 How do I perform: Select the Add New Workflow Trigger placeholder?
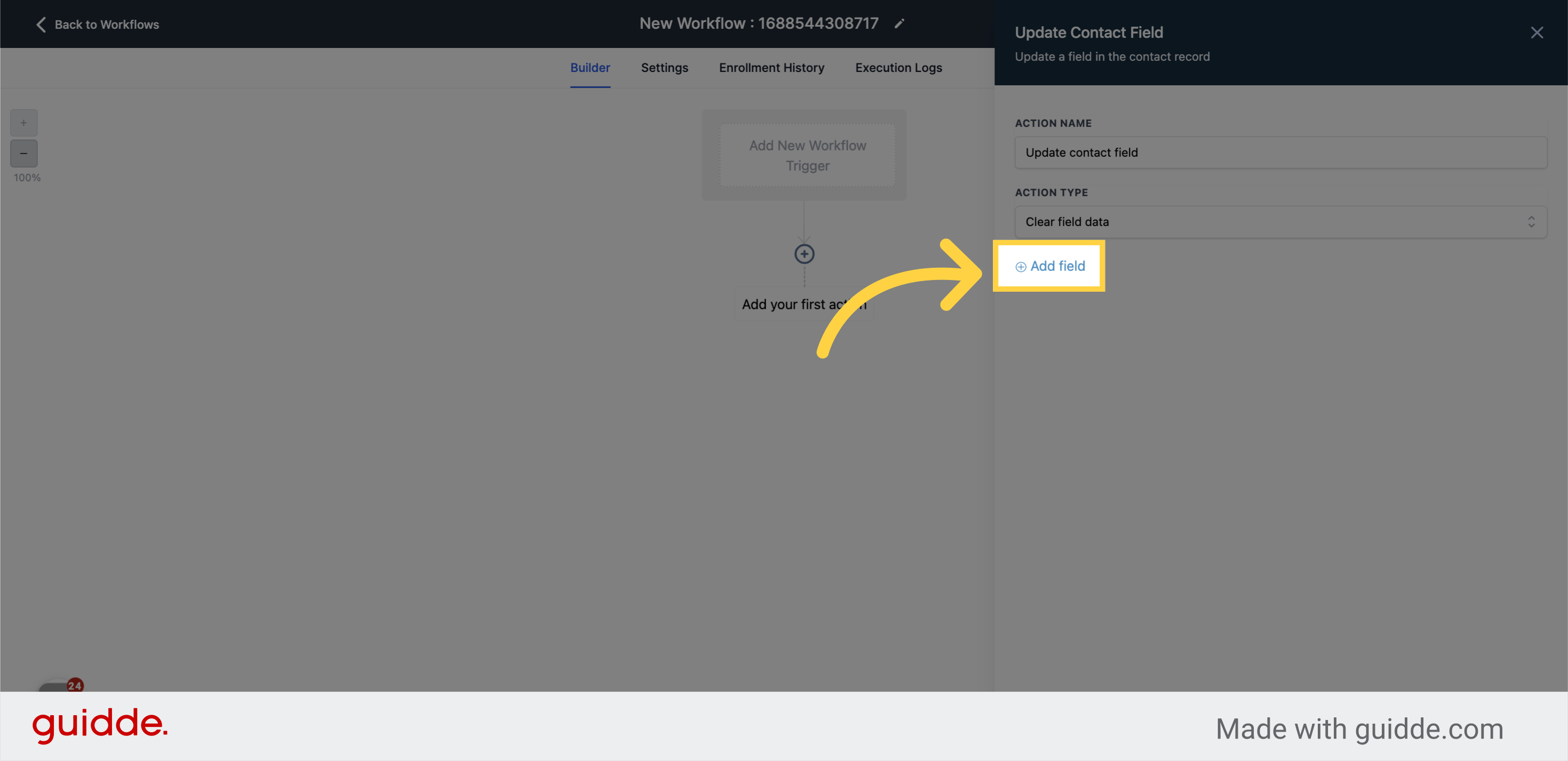(807, 155)
